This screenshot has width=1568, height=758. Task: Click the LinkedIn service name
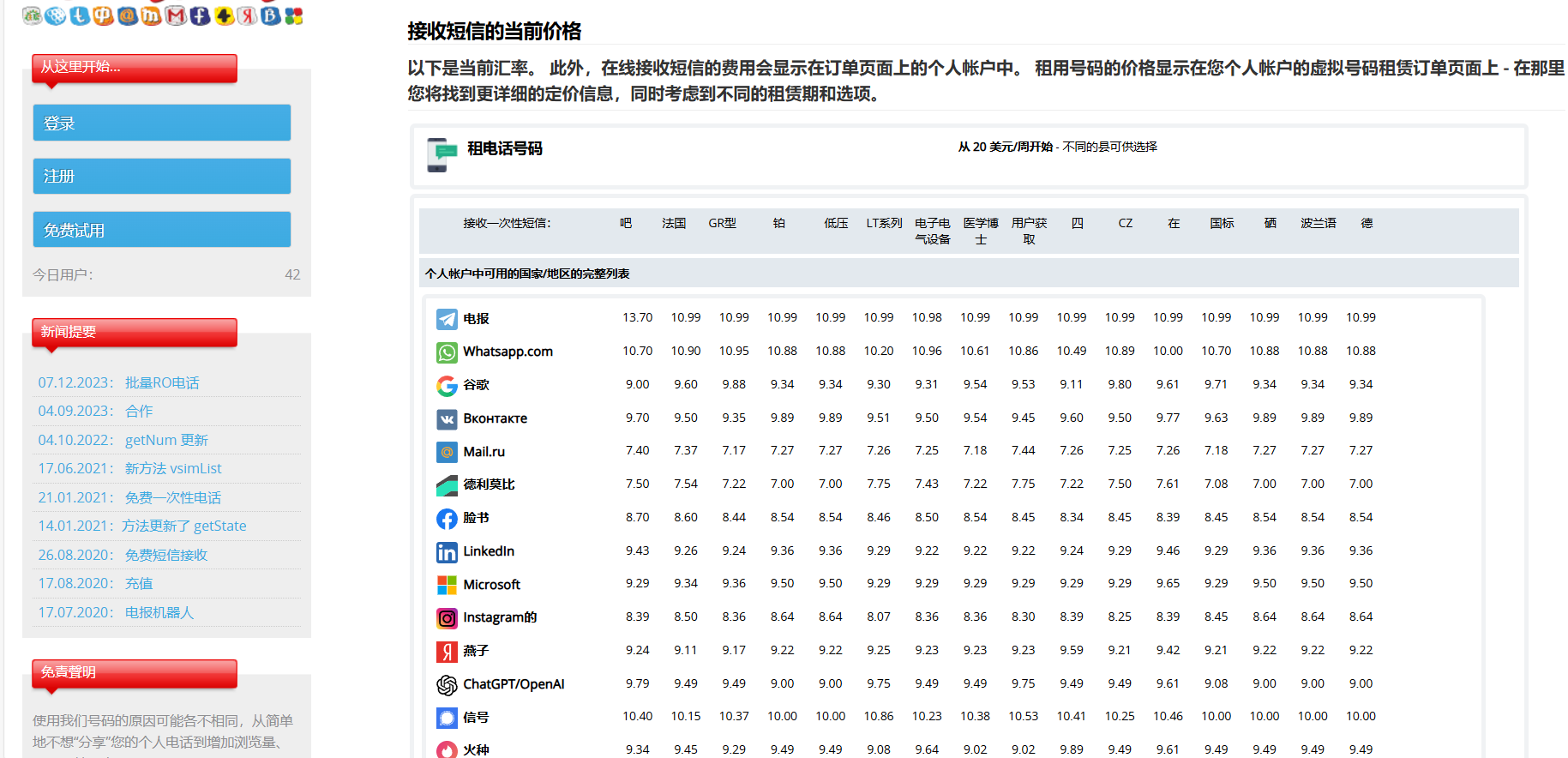489,551
